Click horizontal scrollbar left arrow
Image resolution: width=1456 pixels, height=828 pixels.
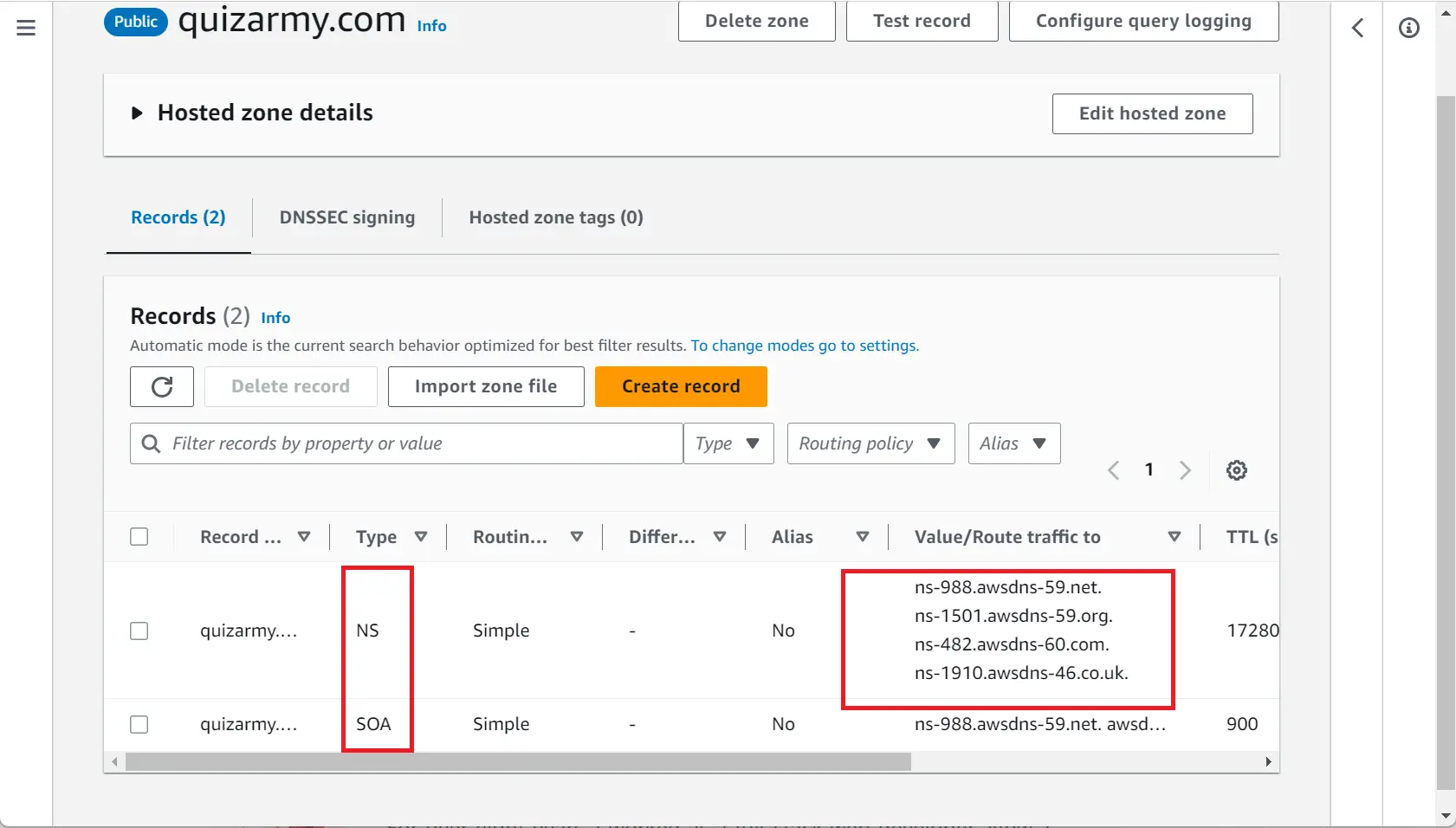[x=114, y=762]
